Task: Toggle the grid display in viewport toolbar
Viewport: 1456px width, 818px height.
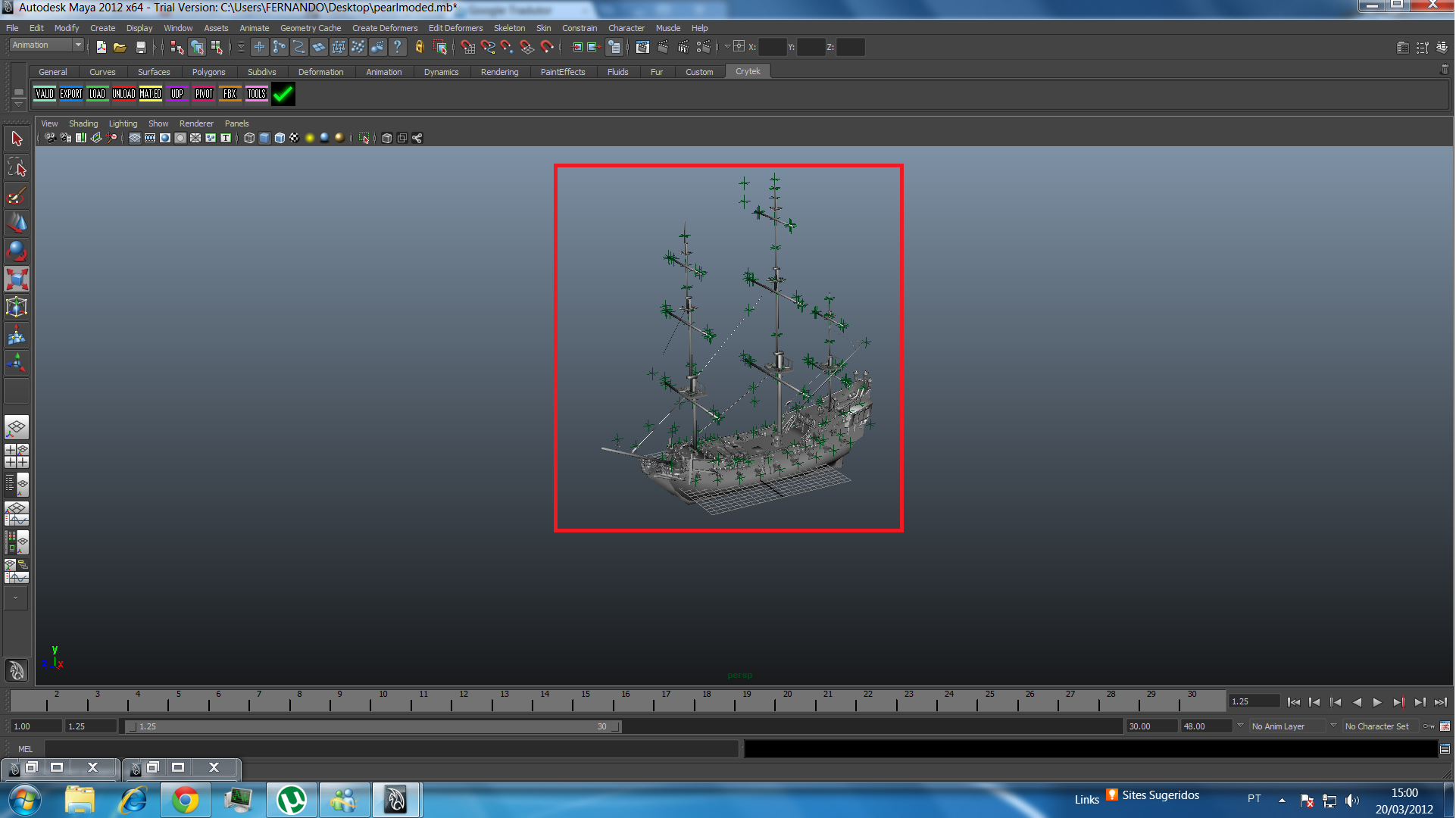Action: [135, 138]
